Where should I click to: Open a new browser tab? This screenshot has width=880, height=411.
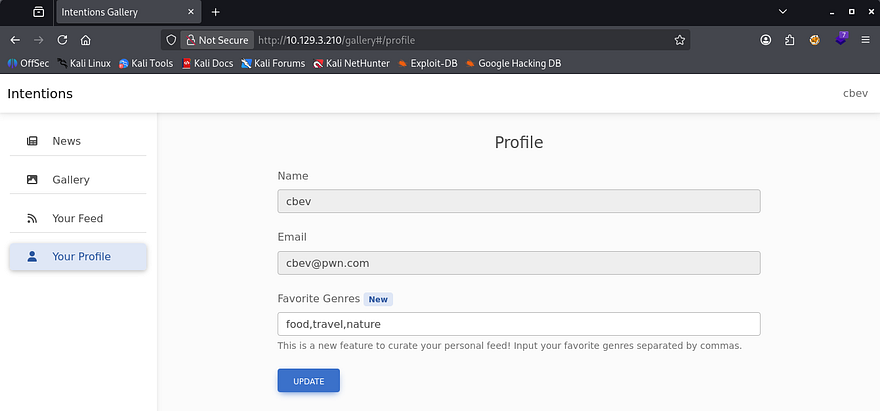[215, 12]
